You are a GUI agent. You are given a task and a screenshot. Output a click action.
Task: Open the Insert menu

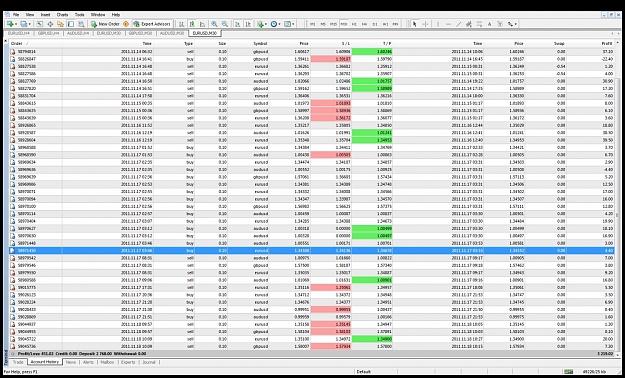click(45, 15)
